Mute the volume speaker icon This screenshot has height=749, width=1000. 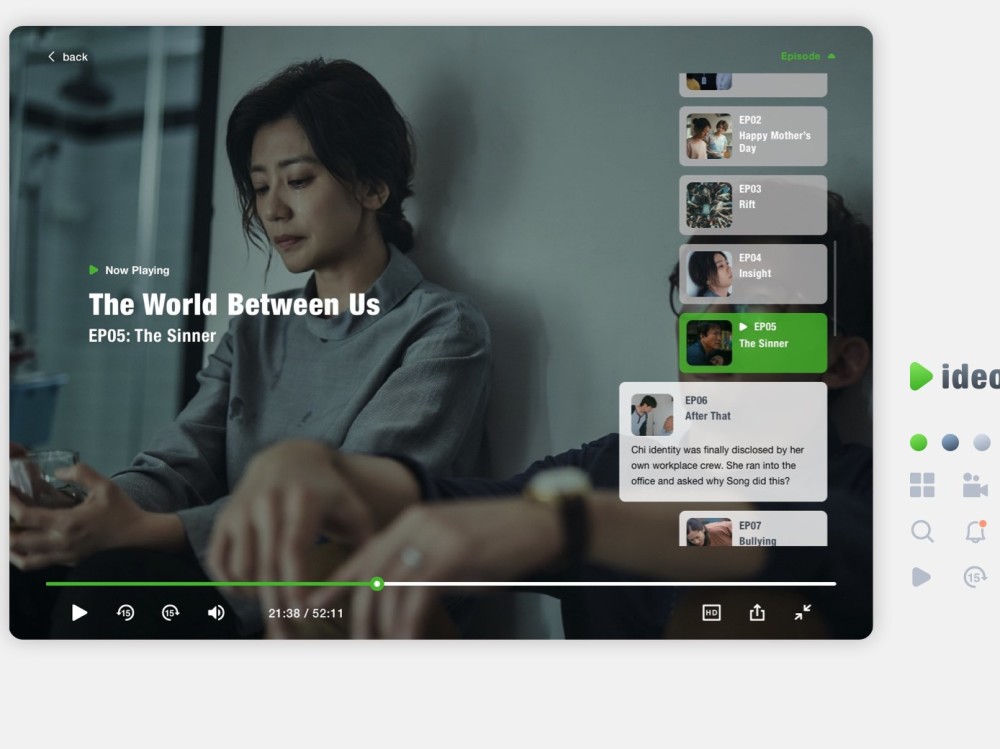coord(216,612)
